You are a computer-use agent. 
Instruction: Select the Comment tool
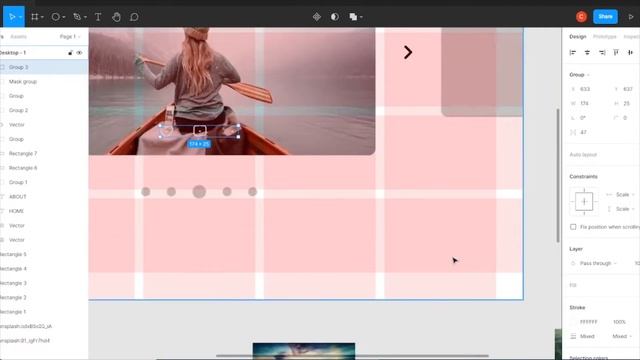tap(134, 17)
